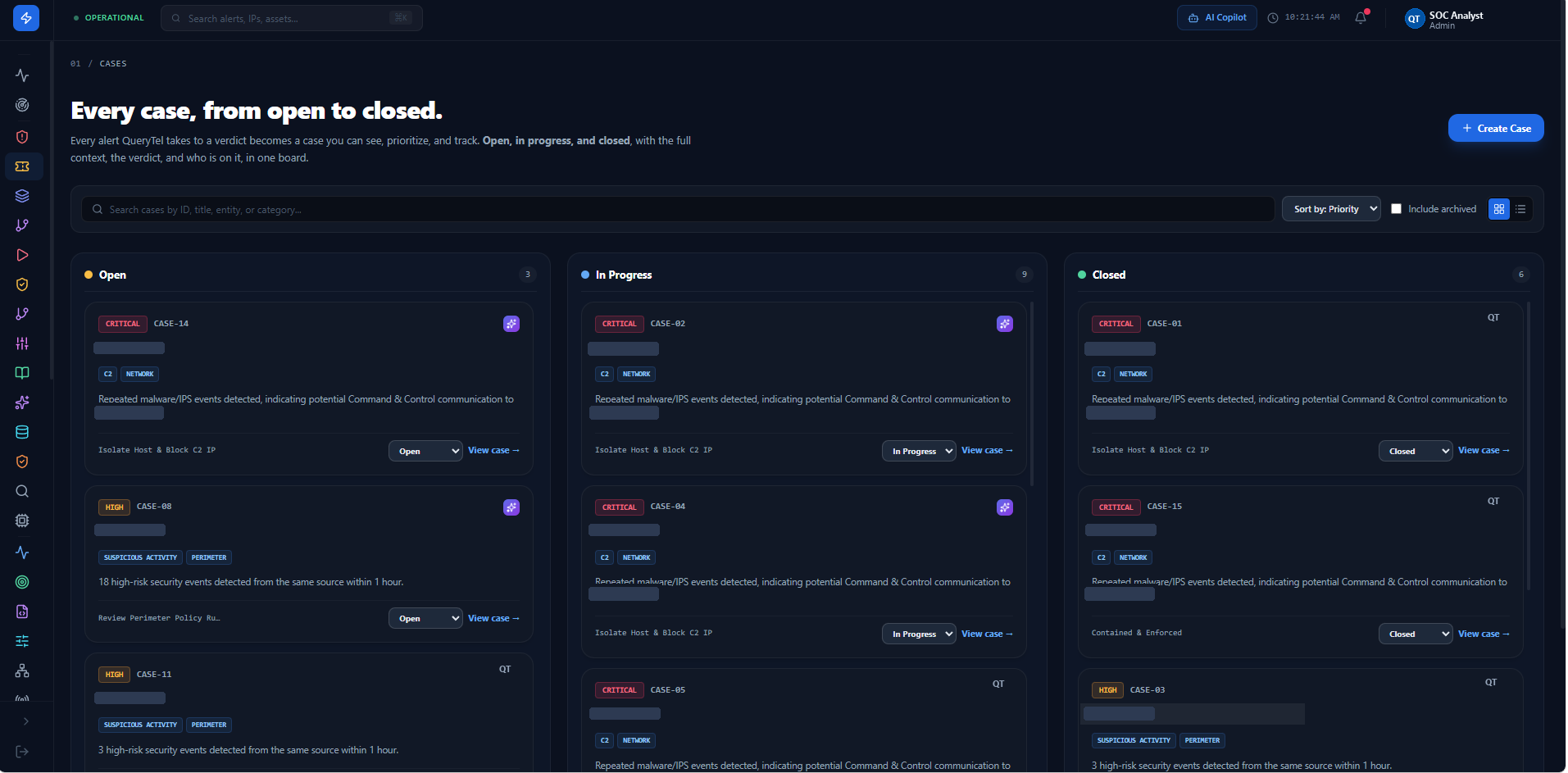The image size is (1568, 773).
Task: Open View case link for CASE-15
Action: (x=1484, y=634)
